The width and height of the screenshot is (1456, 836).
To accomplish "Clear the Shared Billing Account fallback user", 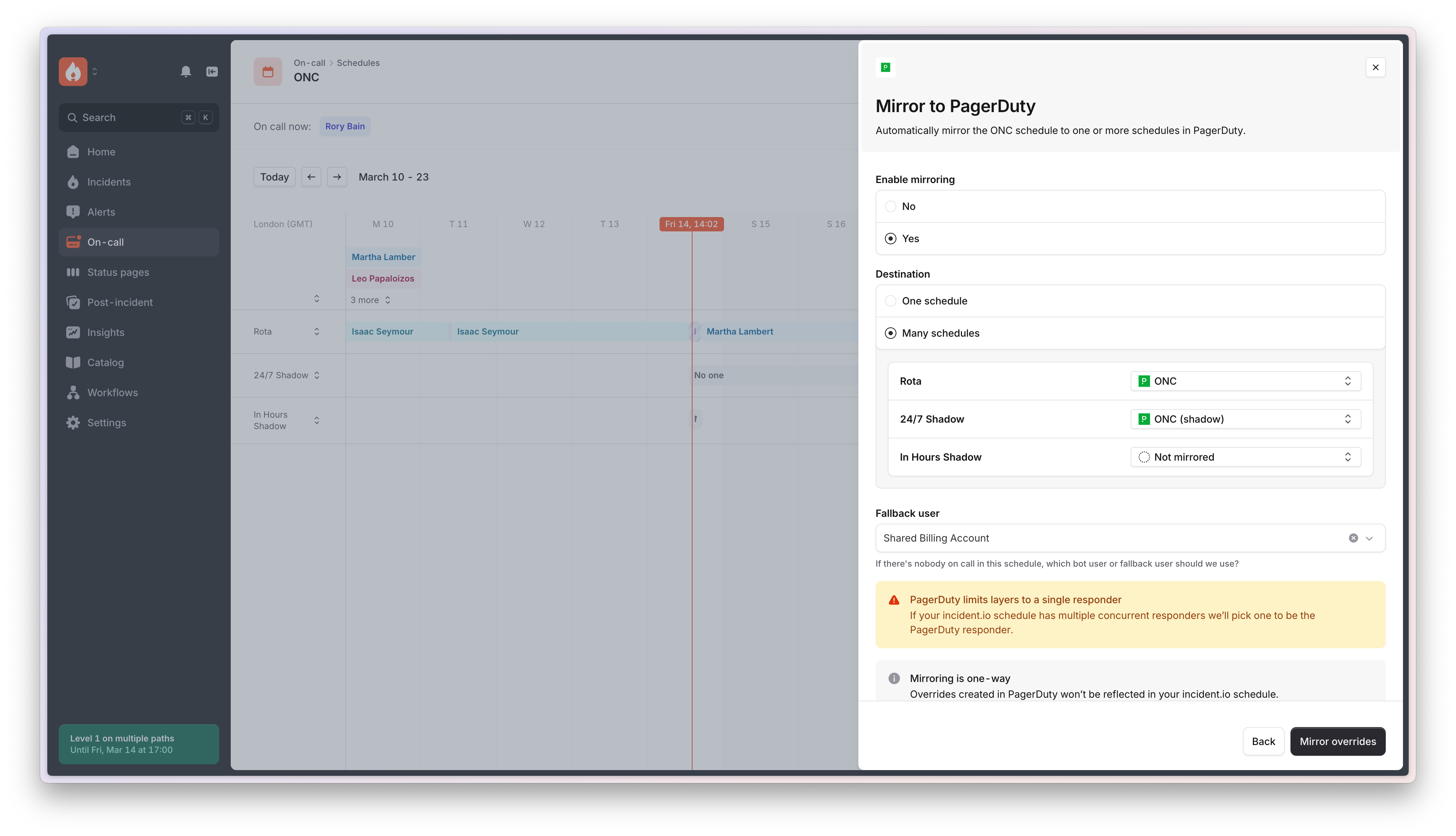I will (x=1353, y=538).
